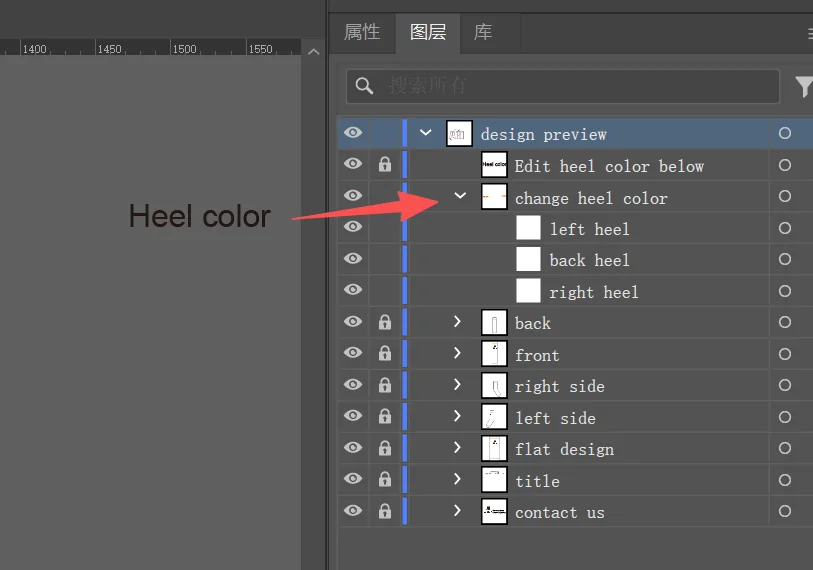Switch to the 属性 tab

tap(362, 32)
